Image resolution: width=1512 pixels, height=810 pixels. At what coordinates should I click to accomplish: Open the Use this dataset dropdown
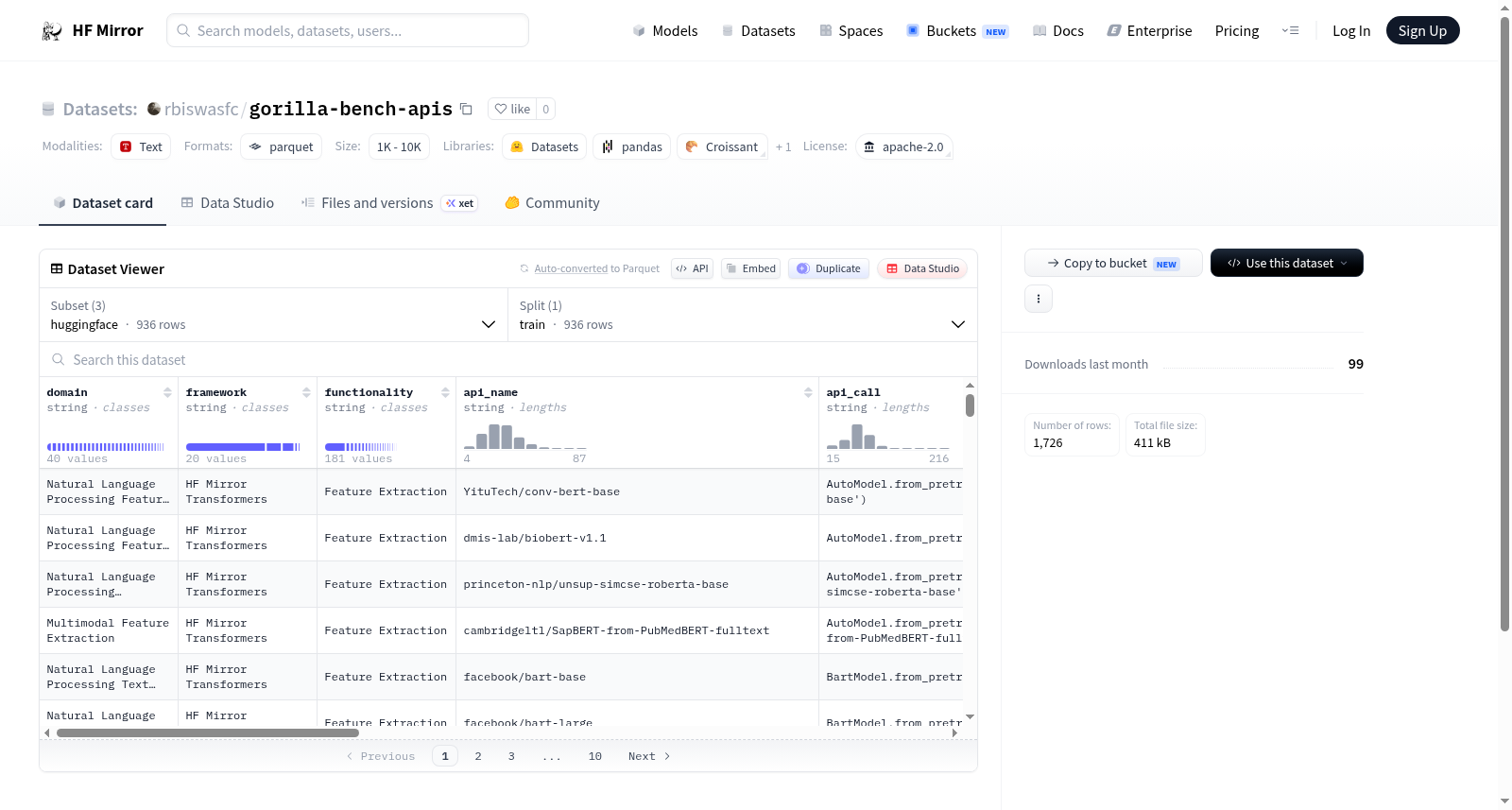click(1287, 263)
